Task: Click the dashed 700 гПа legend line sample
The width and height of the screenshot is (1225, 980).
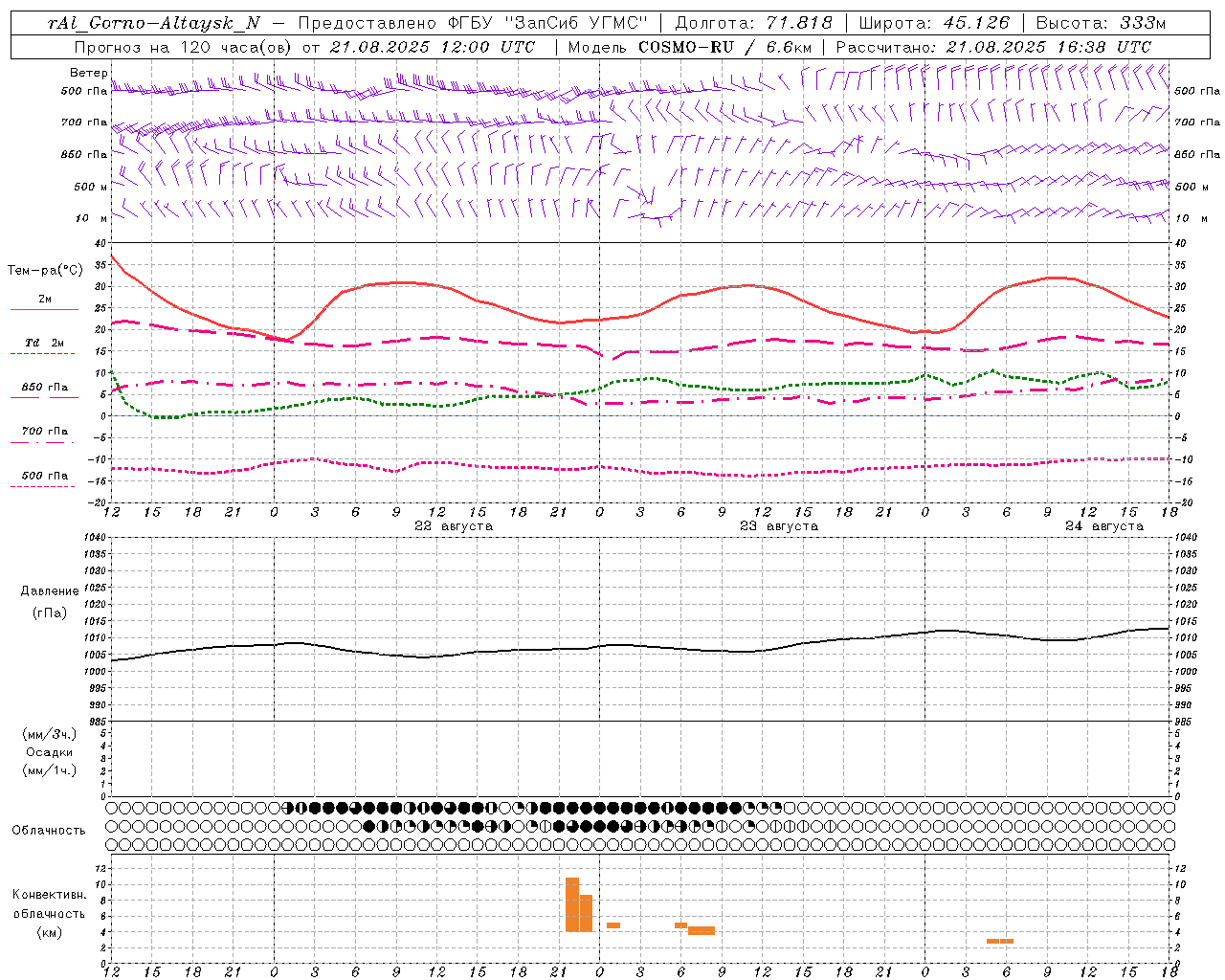Action: 42,442
